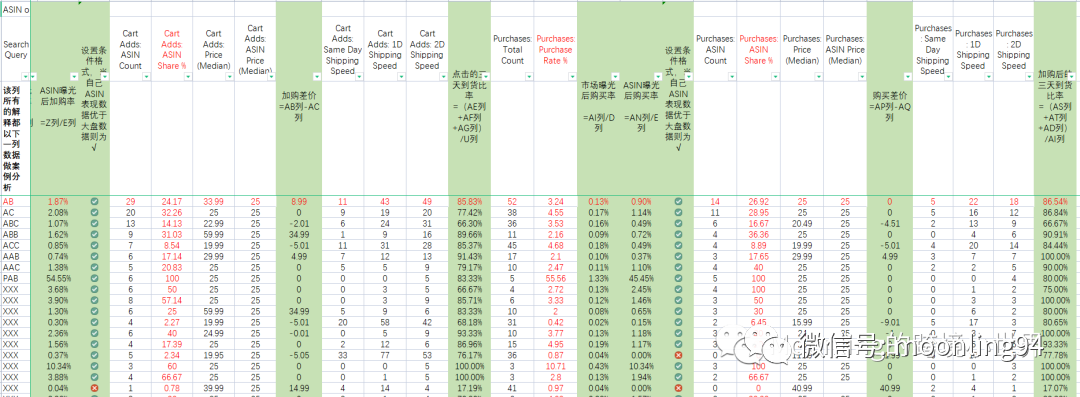Click the green check icon beside 0.74% in row AAB
1080x397 pixels.
[94, 256]
